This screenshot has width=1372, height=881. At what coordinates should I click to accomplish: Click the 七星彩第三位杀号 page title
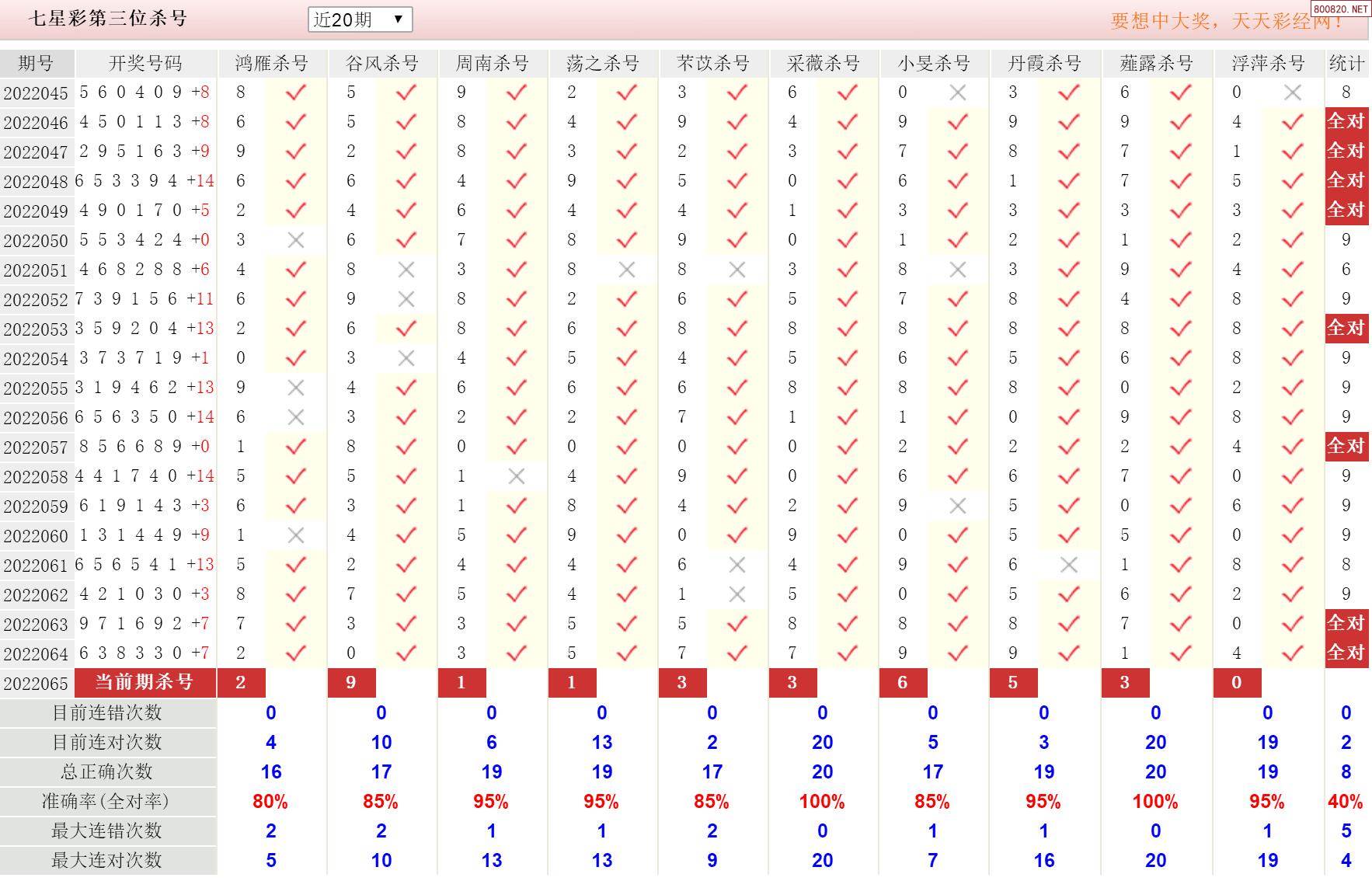click(108, 19)
